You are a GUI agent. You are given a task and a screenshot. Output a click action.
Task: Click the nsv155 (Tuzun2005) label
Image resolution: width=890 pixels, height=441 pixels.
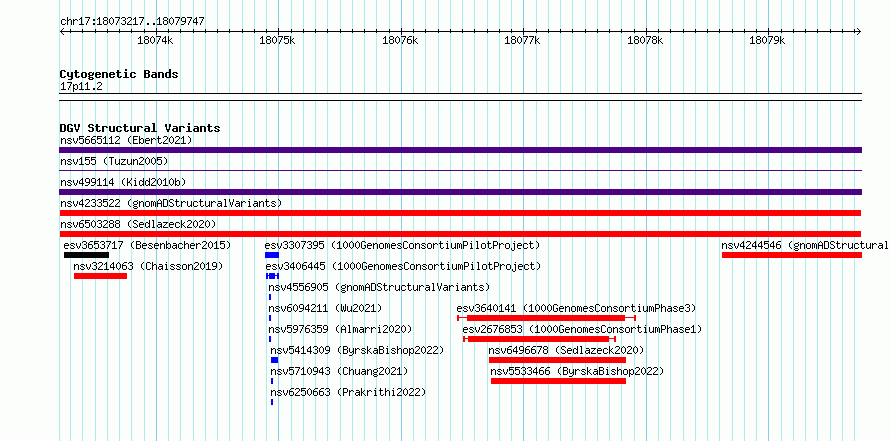coord(114,161)
